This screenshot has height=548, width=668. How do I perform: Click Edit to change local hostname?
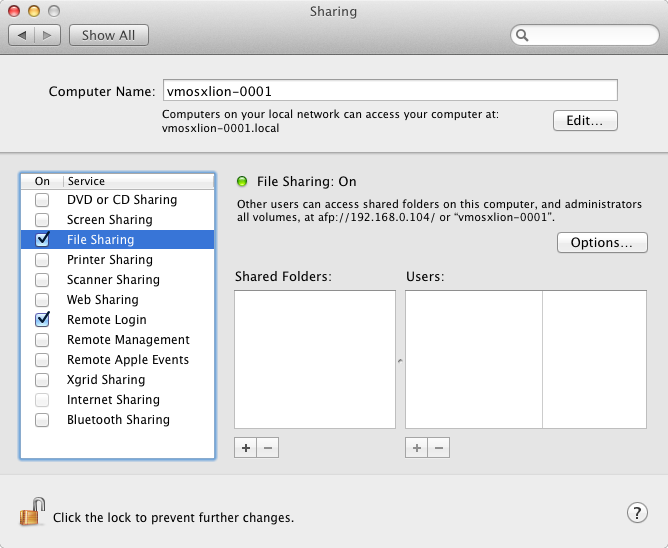click(x=585, y=120)
